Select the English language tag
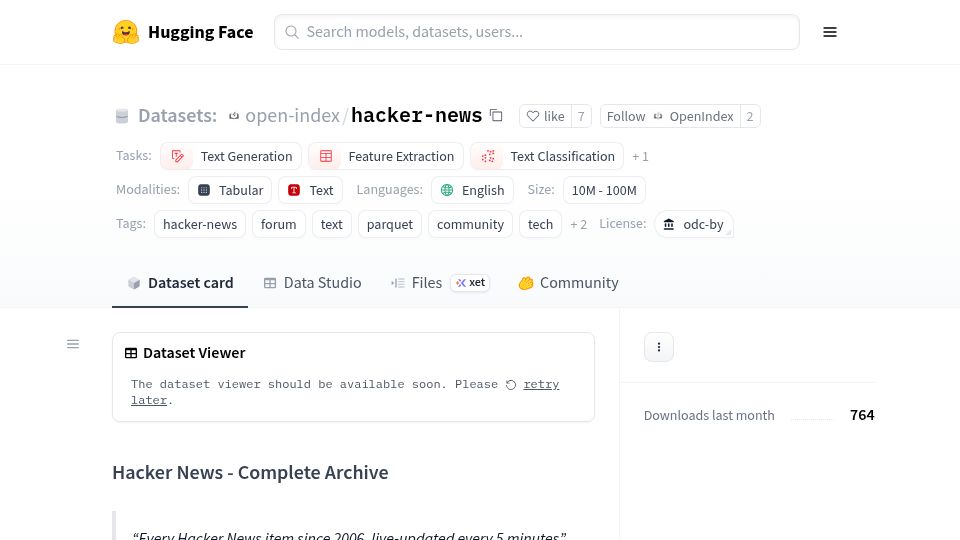The width and height of the screenshot is (960, 540). click(x=472, y=190)
